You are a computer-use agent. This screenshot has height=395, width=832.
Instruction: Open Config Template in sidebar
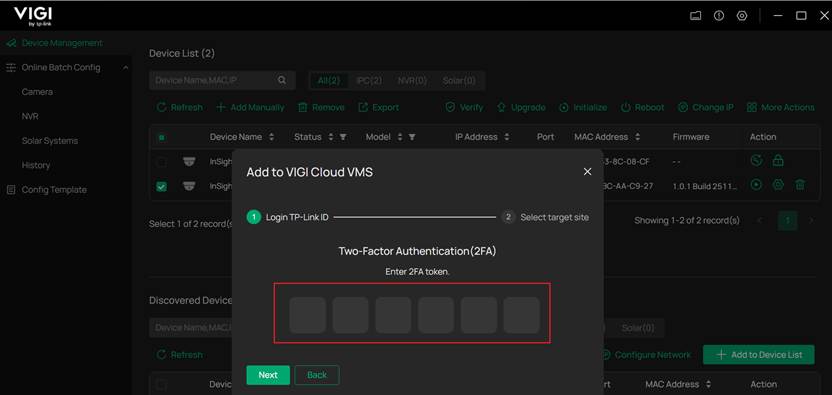click(54, 190)
